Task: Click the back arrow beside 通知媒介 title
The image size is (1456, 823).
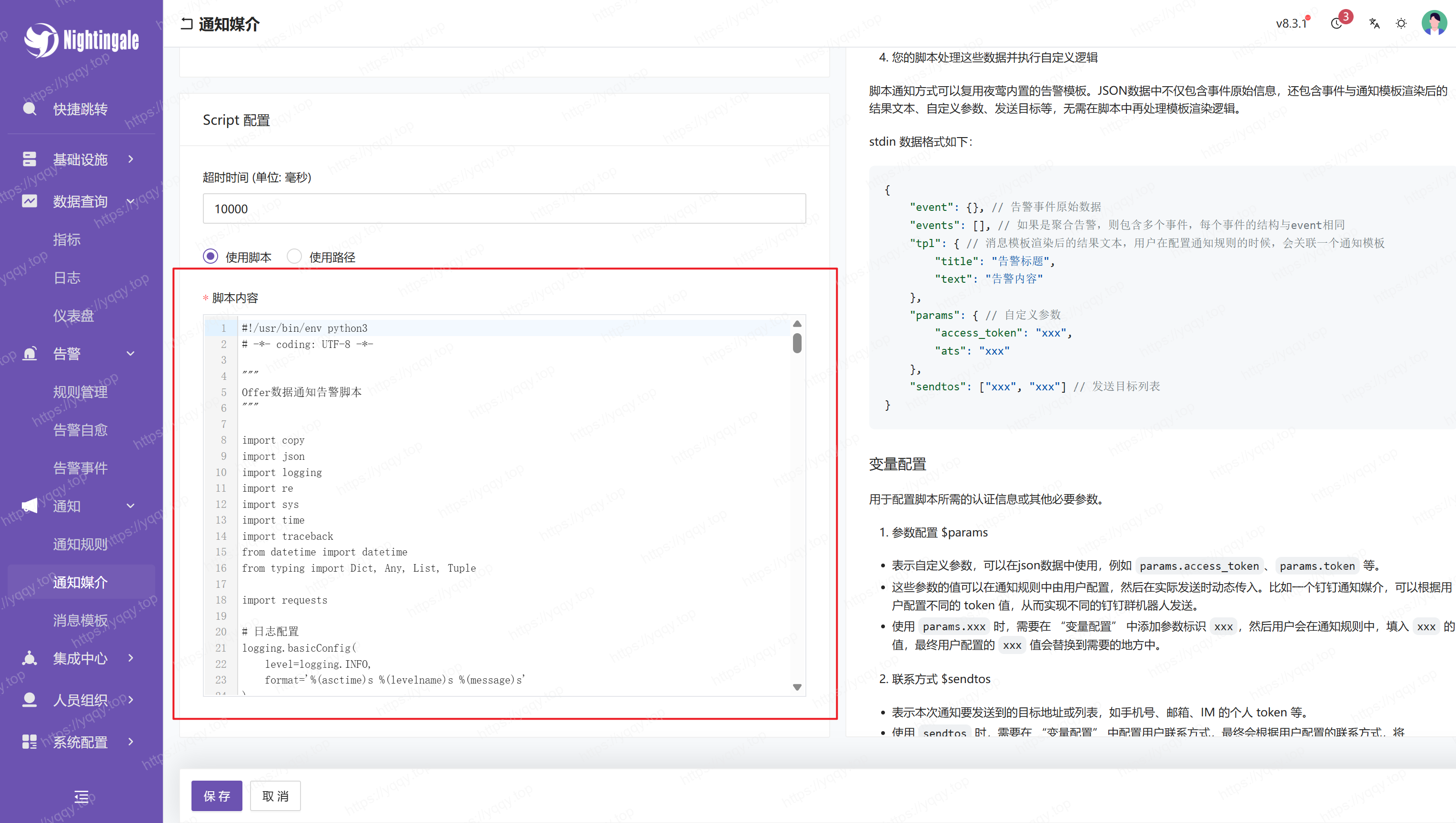Action: pyautogui.click(x=187, y=24)
